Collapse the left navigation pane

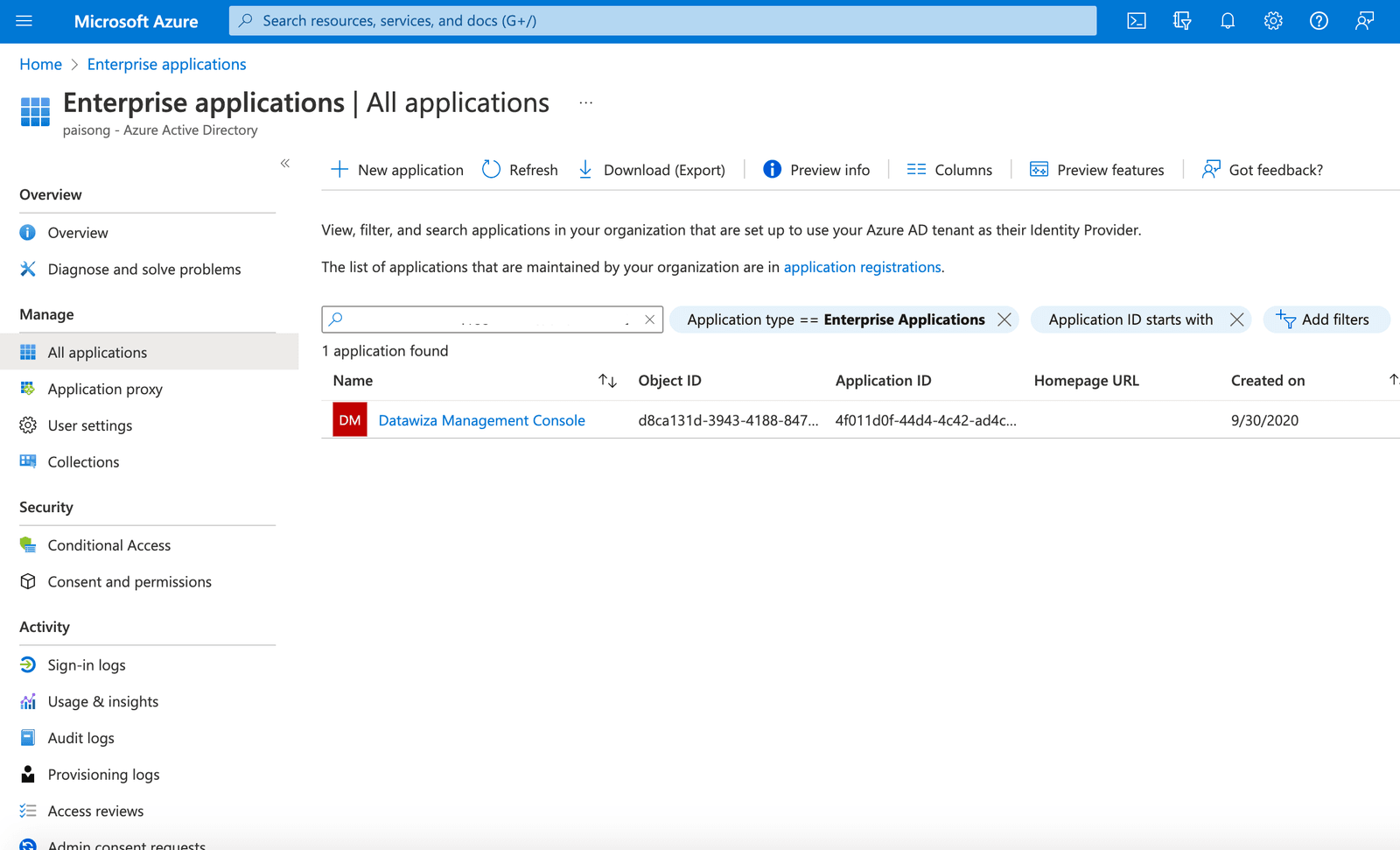pos(285,164)
